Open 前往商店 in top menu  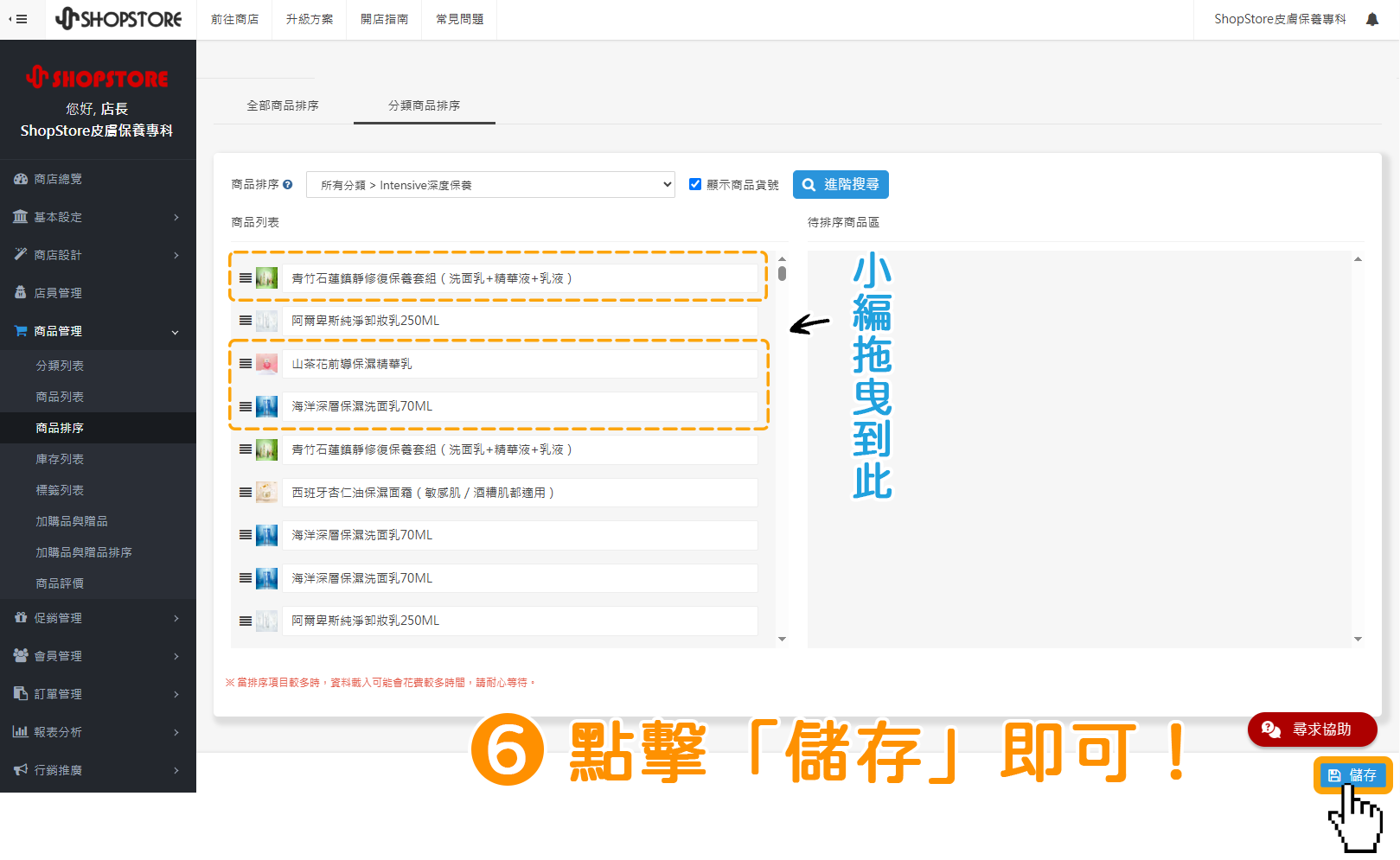pos(235,19)
